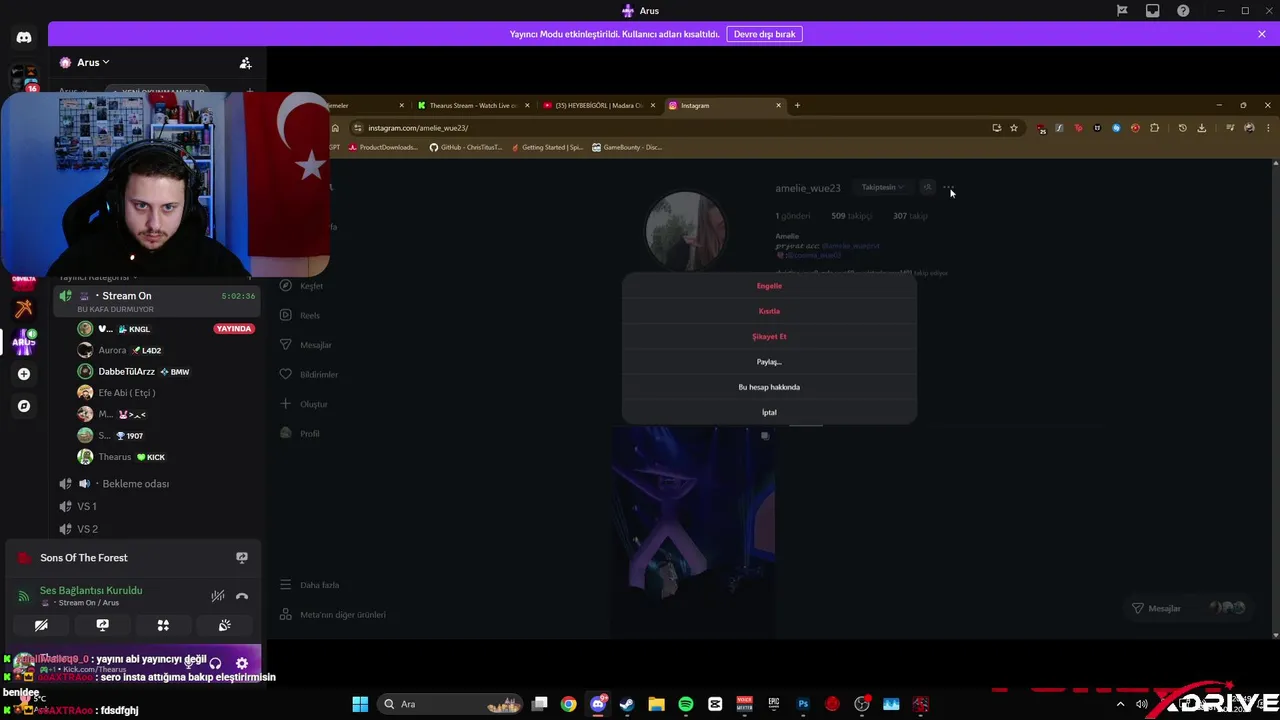Viewport: 1280px width, 720px height.
Task: Choose Kısıtla in Instagram options menu
Action: [769, 311]
